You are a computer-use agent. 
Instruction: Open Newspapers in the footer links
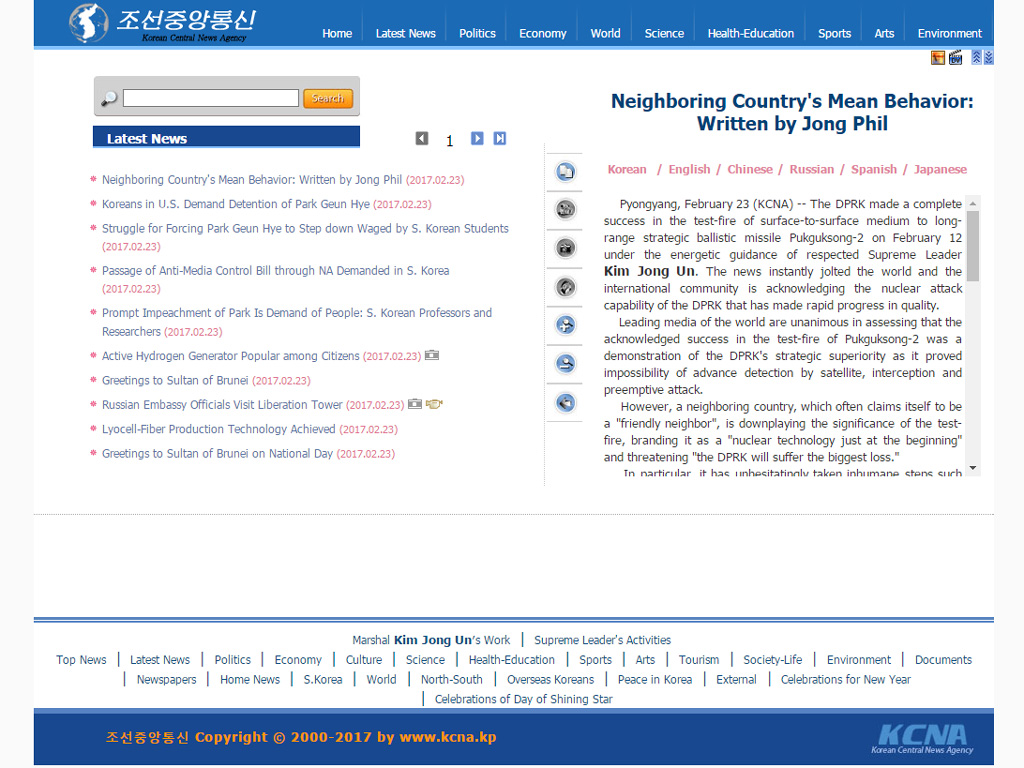167,679
